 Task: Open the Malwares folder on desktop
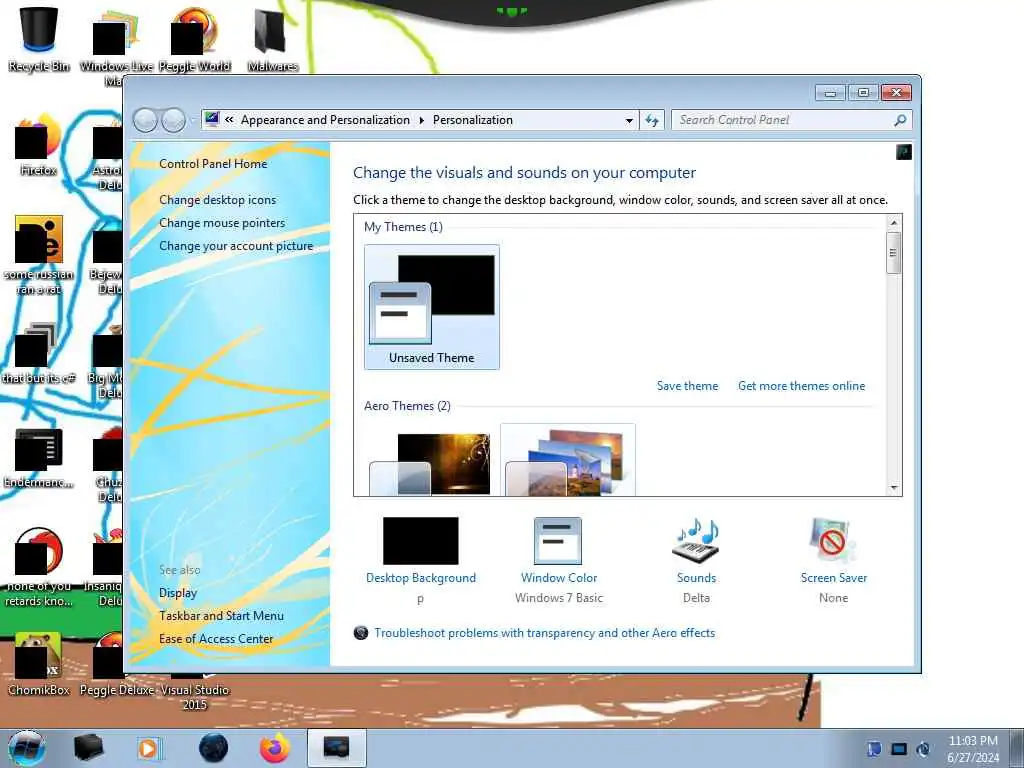point(273,38)
